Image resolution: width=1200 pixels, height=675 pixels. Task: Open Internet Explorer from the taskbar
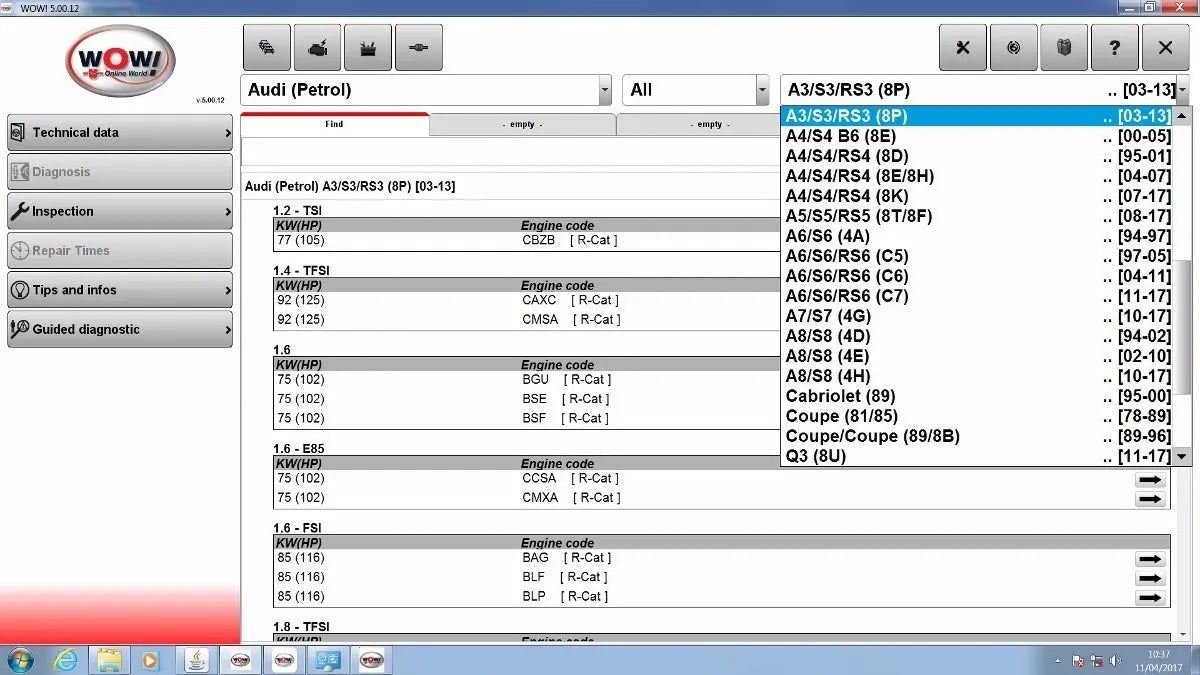[66, 660]
